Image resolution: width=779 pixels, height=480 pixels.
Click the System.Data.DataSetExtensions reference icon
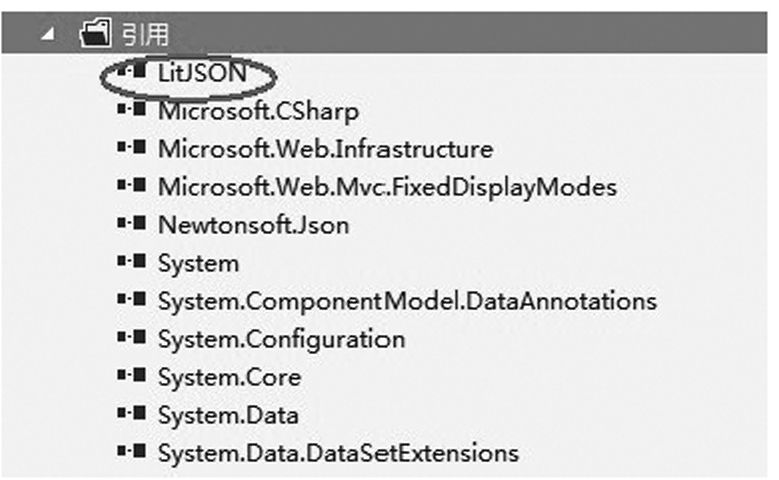pos(132,451)
